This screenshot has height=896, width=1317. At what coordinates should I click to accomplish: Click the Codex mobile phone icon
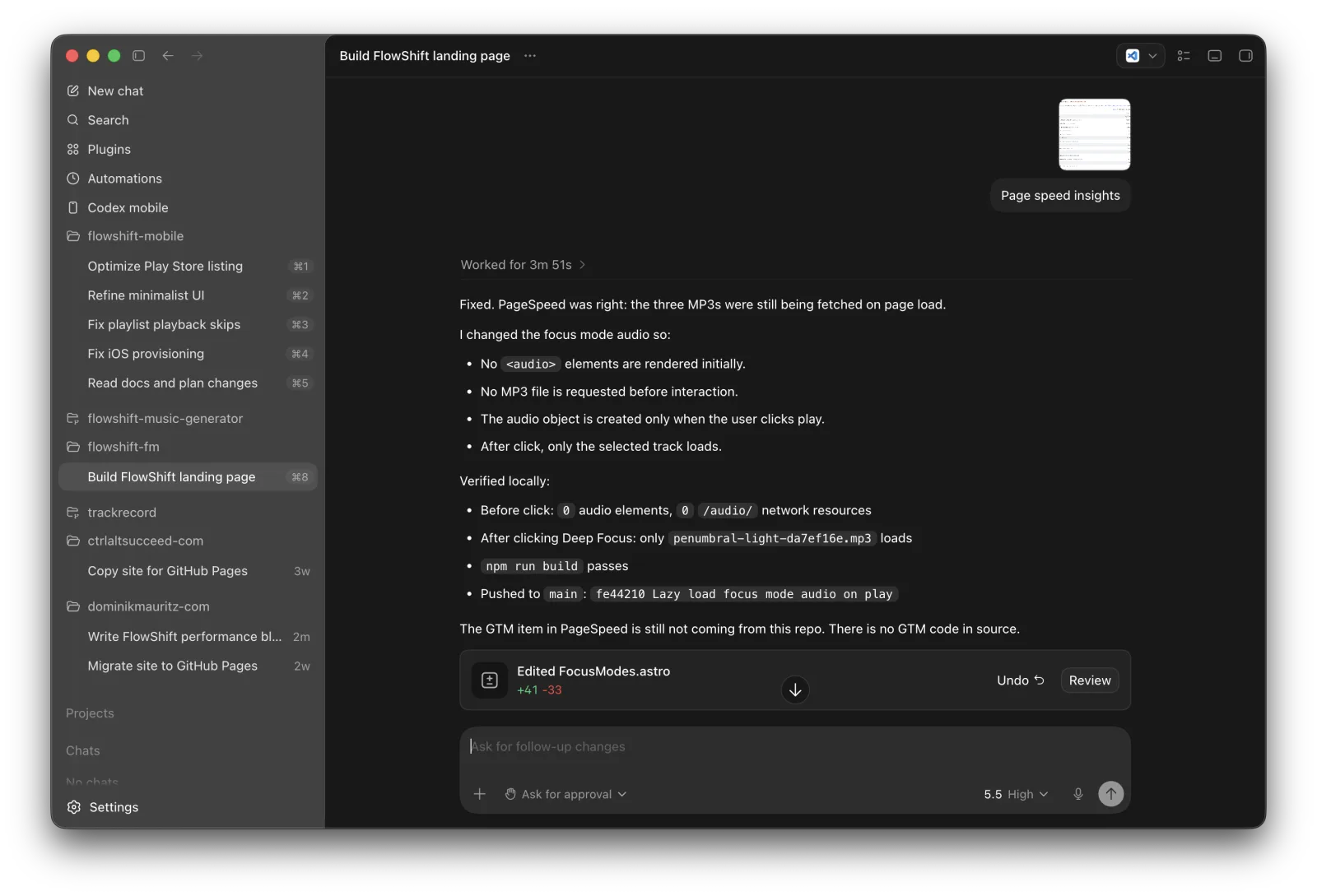[x=72, y=207]
